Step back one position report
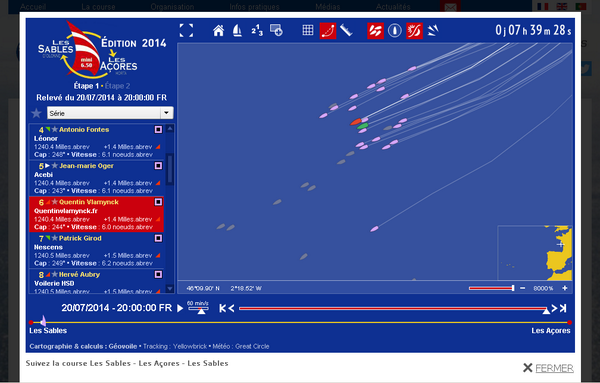600x383 pixels. point(231,308)
